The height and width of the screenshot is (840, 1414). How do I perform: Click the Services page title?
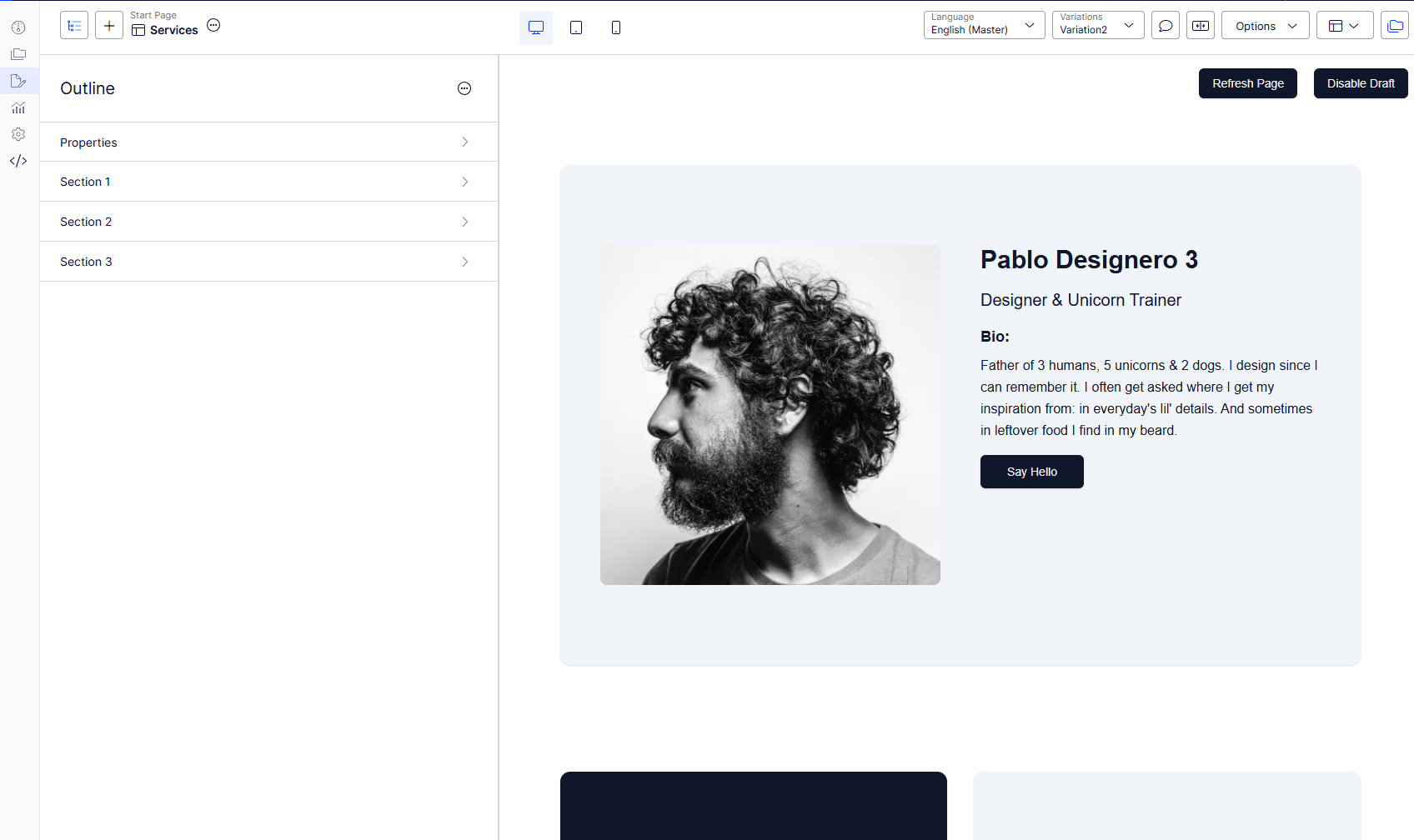(x=174, y=30)
